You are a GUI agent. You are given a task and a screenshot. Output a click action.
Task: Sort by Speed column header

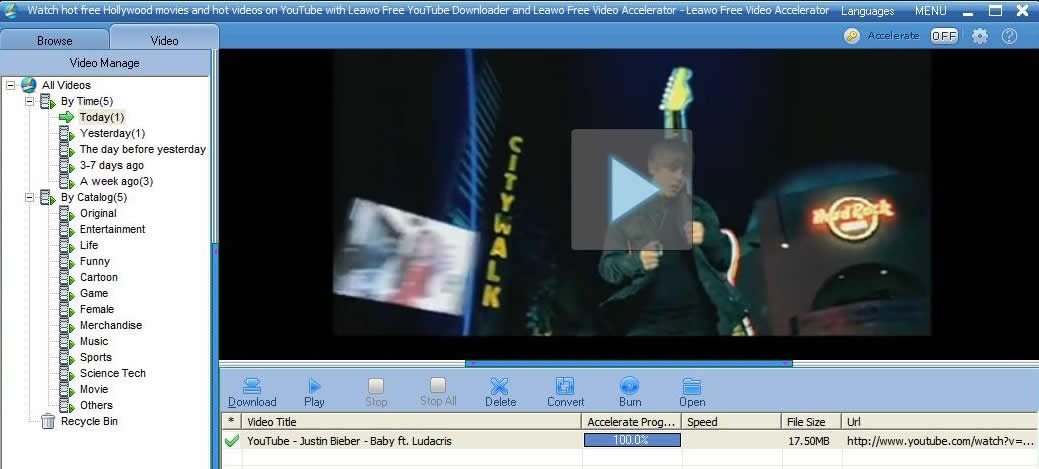(x=732, y=421)
